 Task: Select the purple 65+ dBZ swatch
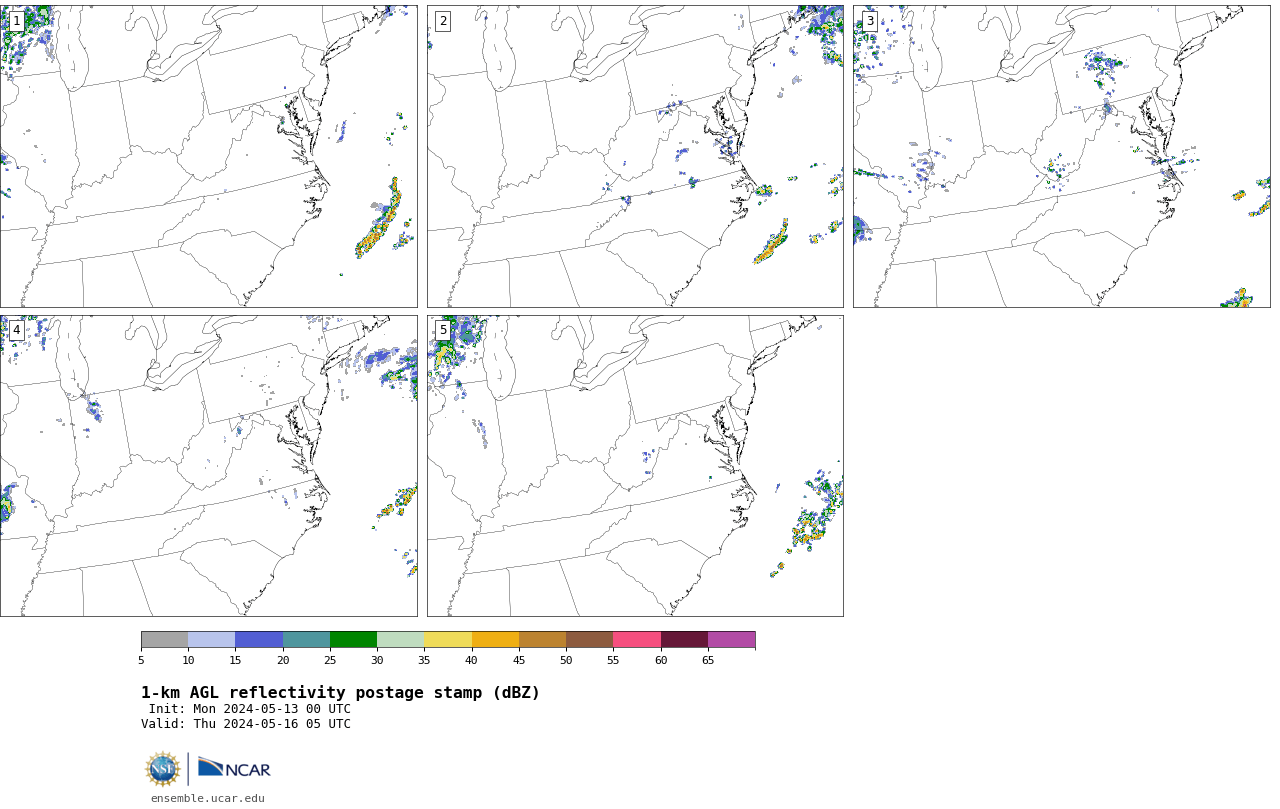tap(731, 640)
